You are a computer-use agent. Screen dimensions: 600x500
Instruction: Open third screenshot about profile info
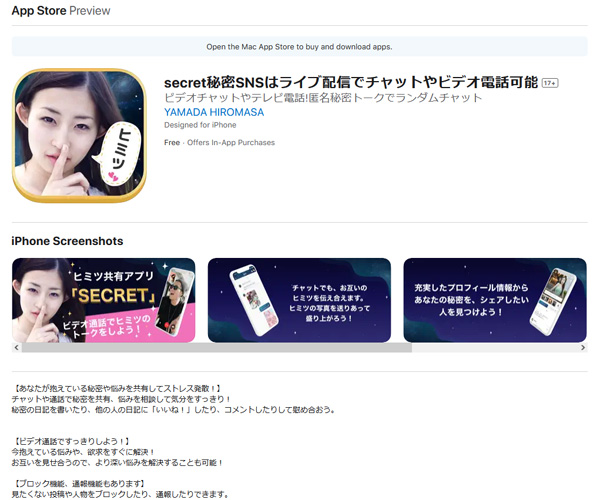[x=495, y=300]
